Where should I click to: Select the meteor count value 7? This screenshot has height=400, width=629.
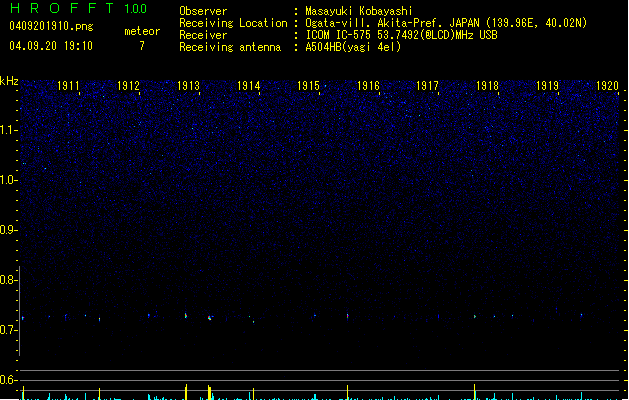tap(142, 46)
